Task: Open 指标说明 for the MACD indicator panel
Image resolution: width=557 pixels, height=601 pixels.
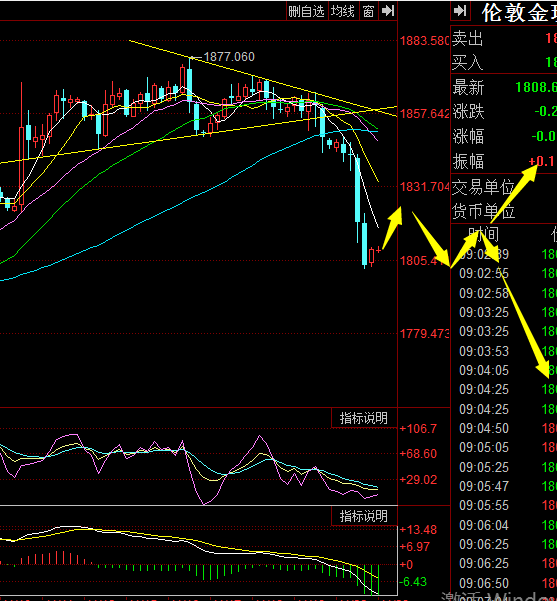Action: [363, 516]
